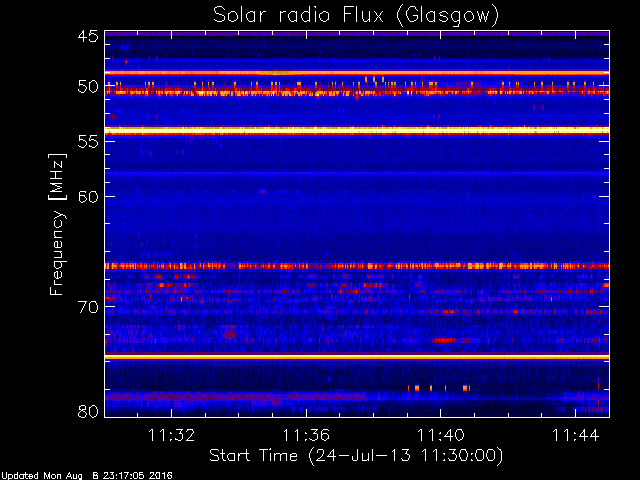Click the "Updated Mon Aug 8 23:17:05 2016" timestamp
Viewport: 640px width, 480px height.
coord(86,476)
